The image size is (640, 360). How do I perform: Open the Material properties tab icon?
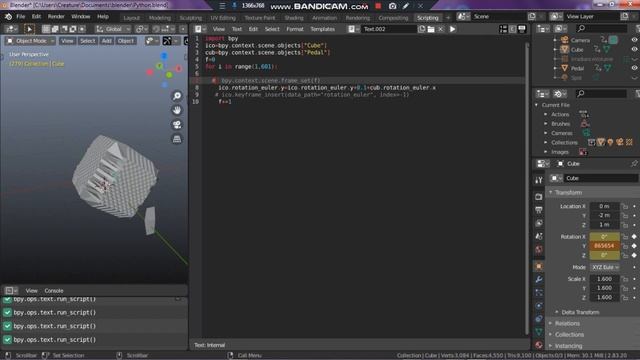(539, 345)
